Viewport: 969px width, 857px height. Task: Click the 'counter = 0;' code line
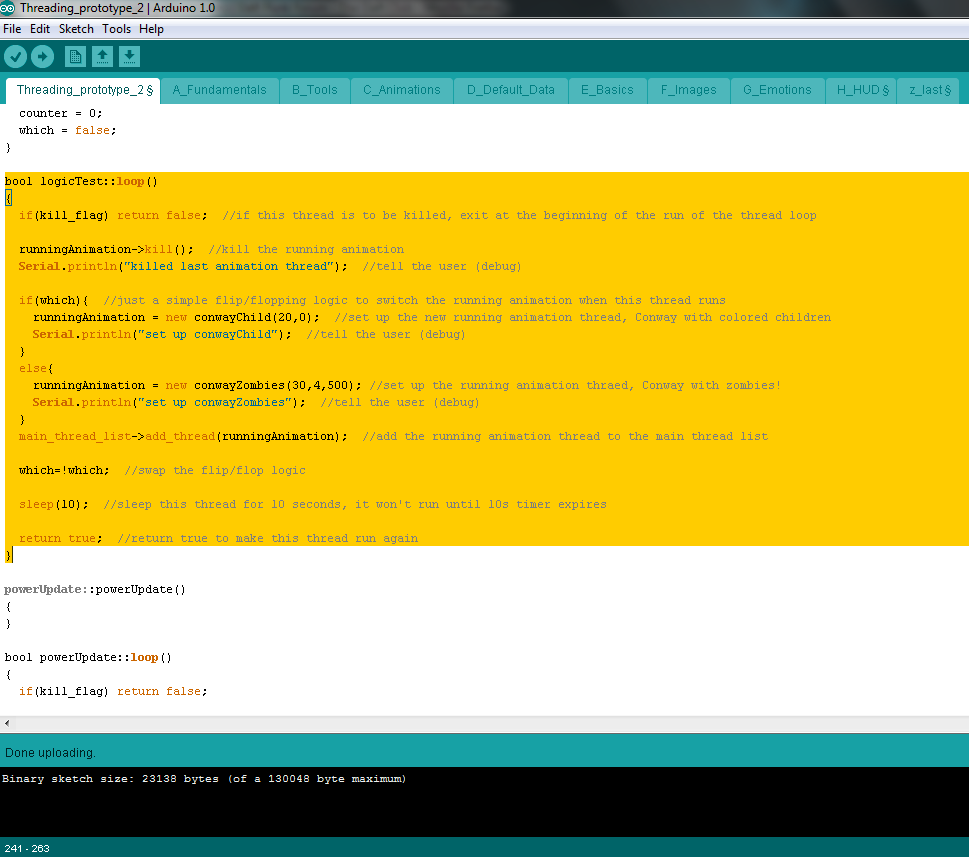pyautogui.click(x=61, y=113)
